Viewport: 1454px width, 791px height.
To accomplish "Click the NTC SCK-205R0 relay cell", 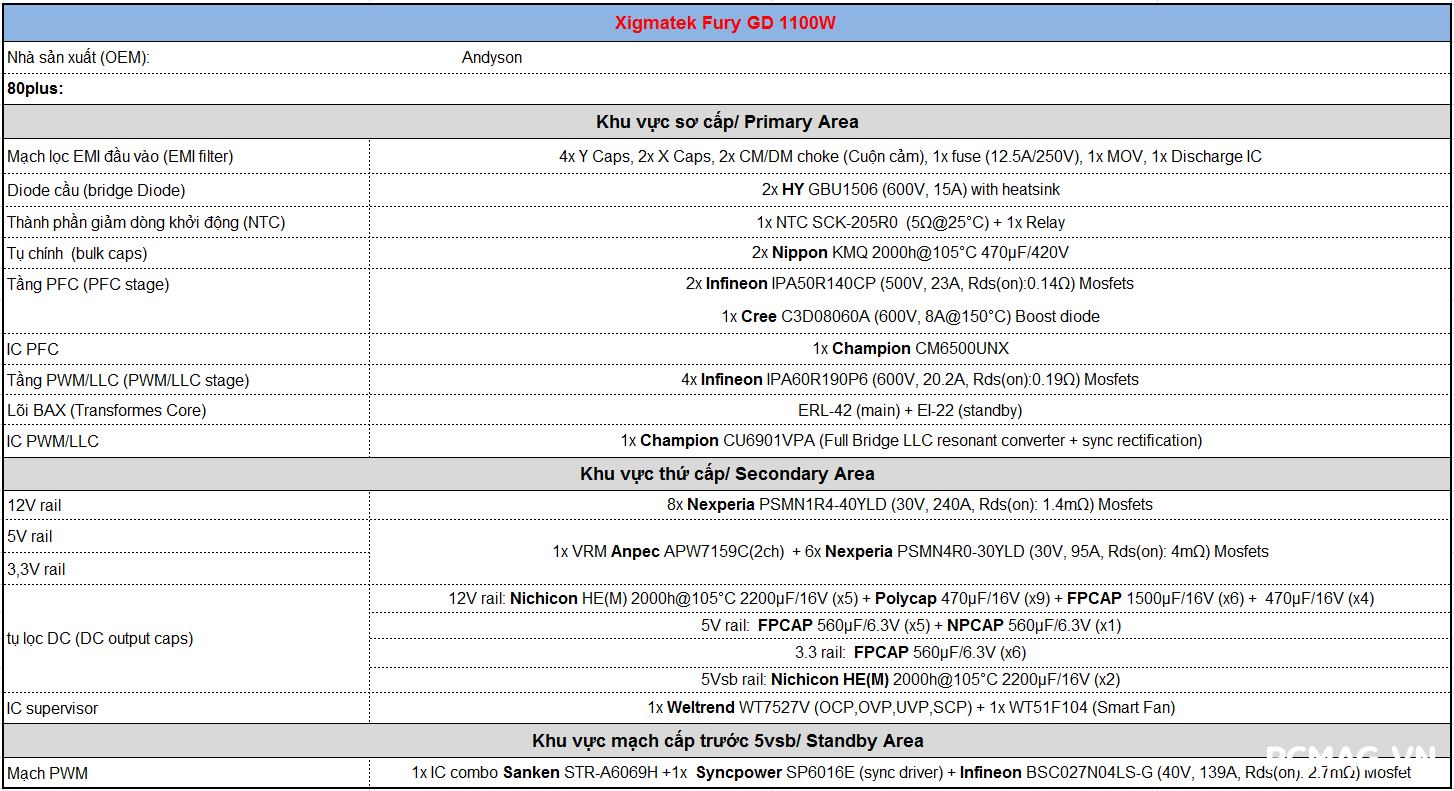I will point(910,222).
